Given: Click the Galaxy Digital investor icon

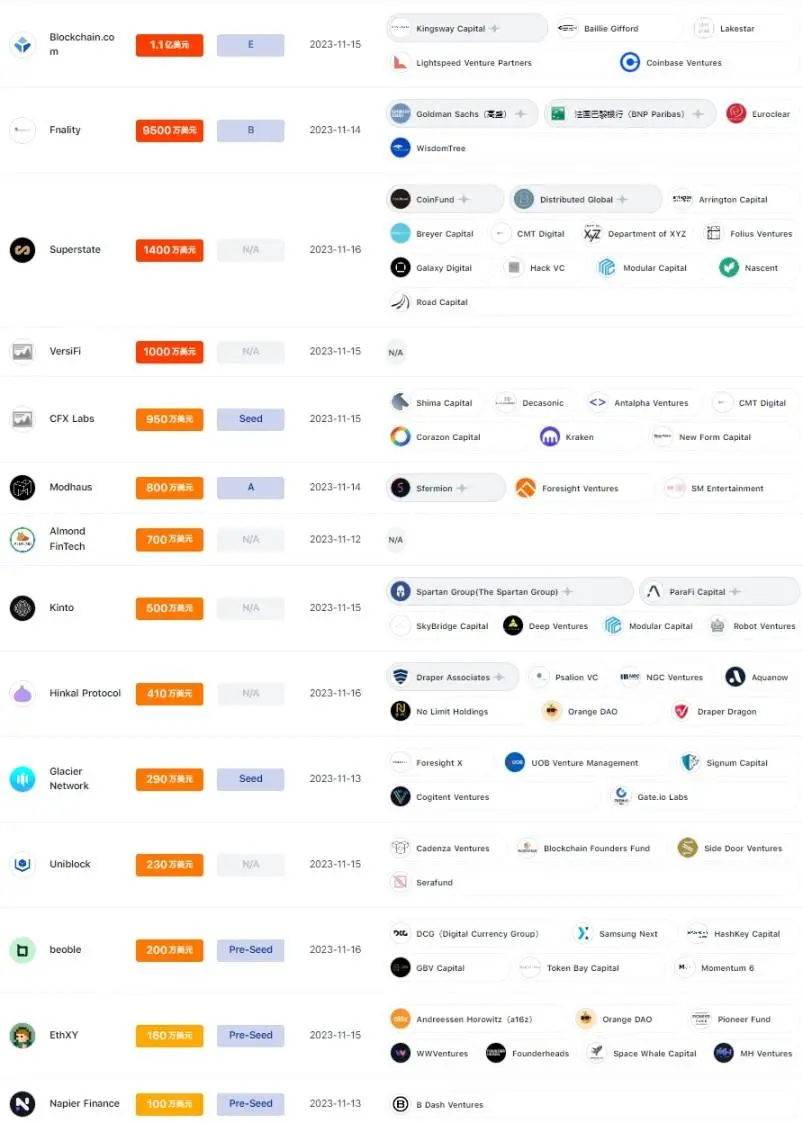Looking at the screenshot, I should [x=400, y=268].
